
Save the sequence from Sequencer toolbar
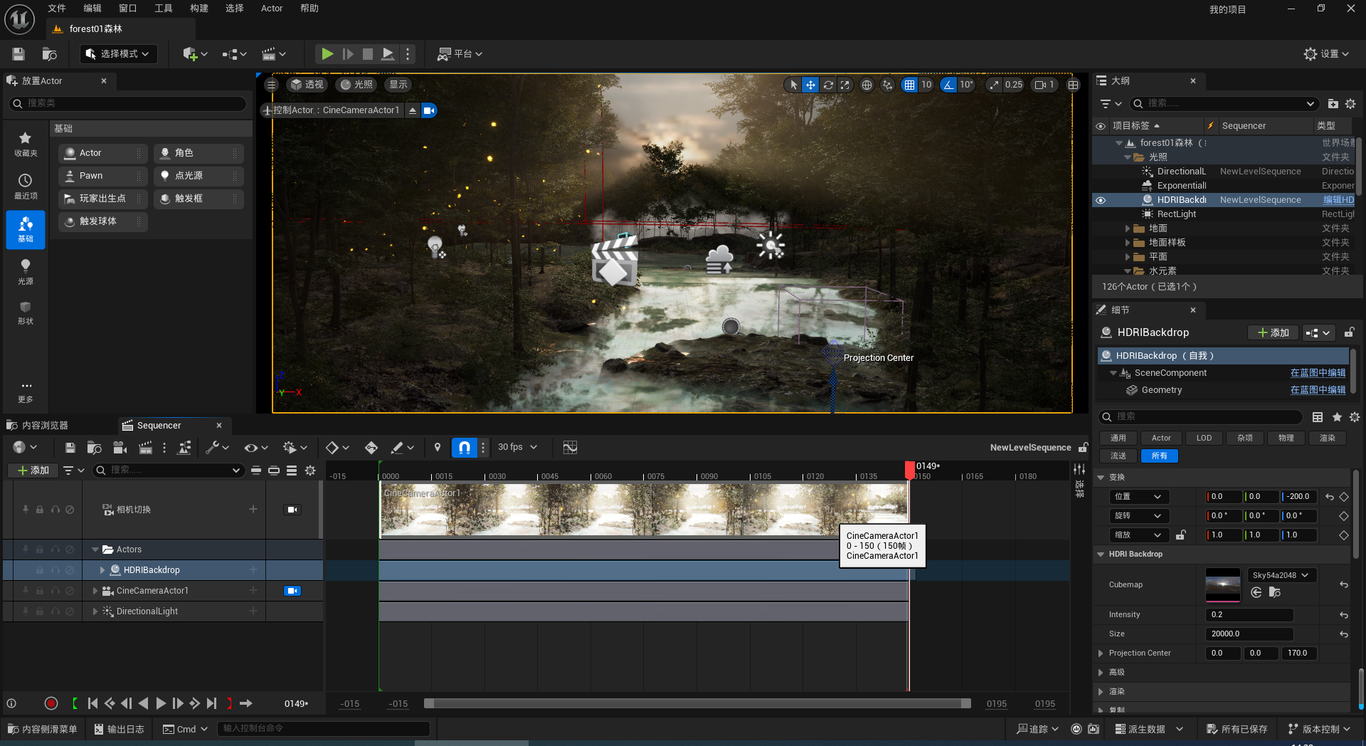coord(70,447)
